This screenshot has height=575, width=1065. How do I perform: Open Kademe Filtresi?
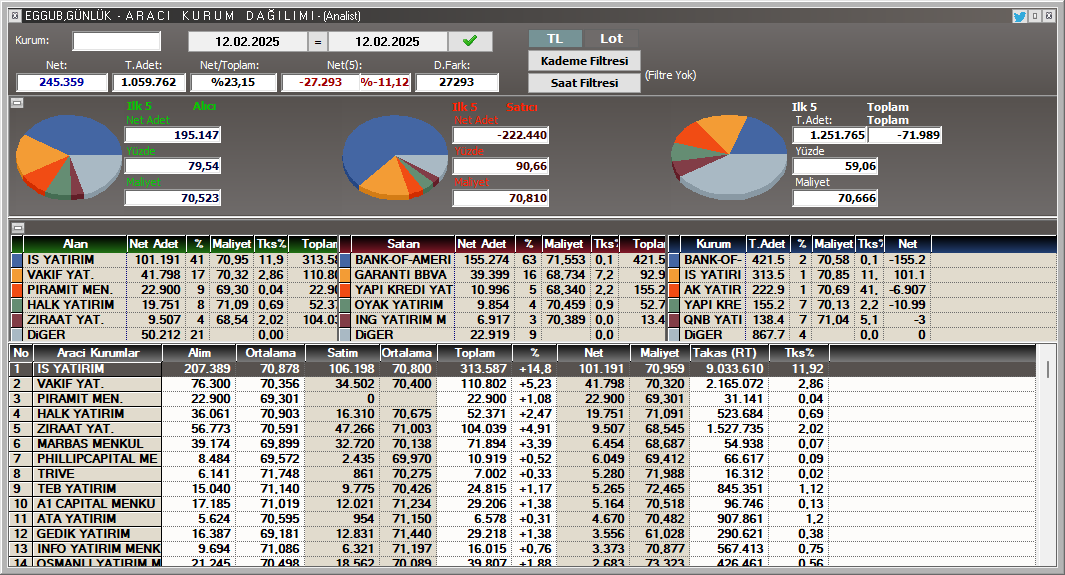click(584, 61)
